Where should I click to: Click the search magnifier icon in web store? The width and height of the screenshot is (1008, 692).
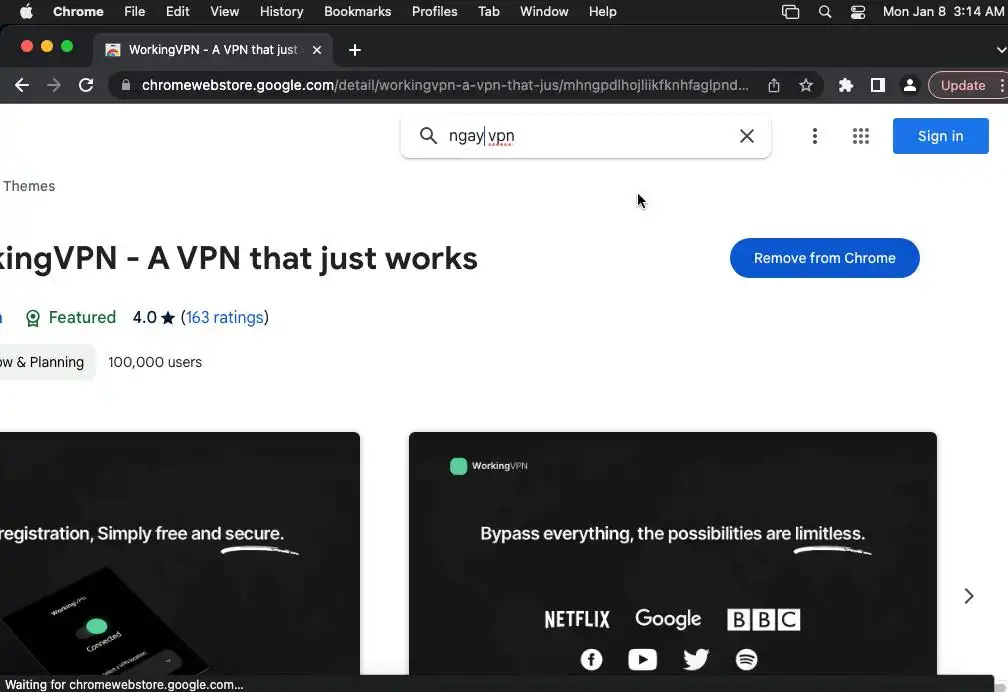point(428,136)
